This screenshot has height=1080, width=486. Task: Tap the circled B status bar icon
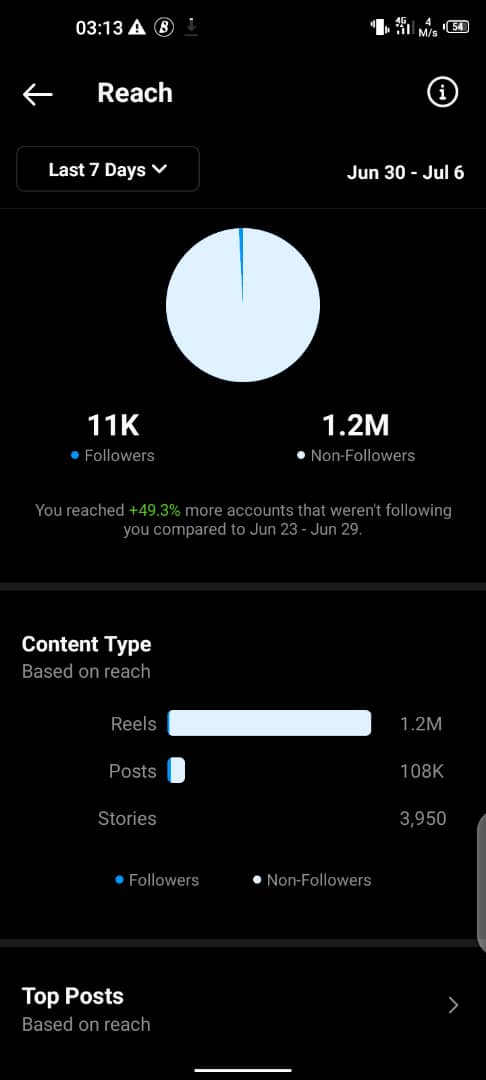point(164,28)
